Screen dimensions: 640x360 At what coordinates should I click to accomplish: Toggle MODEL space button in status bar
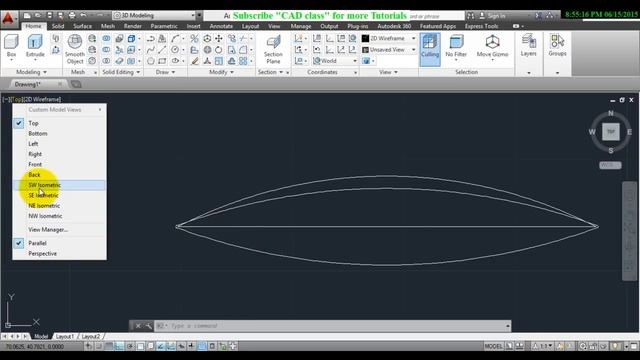[493, 346]
